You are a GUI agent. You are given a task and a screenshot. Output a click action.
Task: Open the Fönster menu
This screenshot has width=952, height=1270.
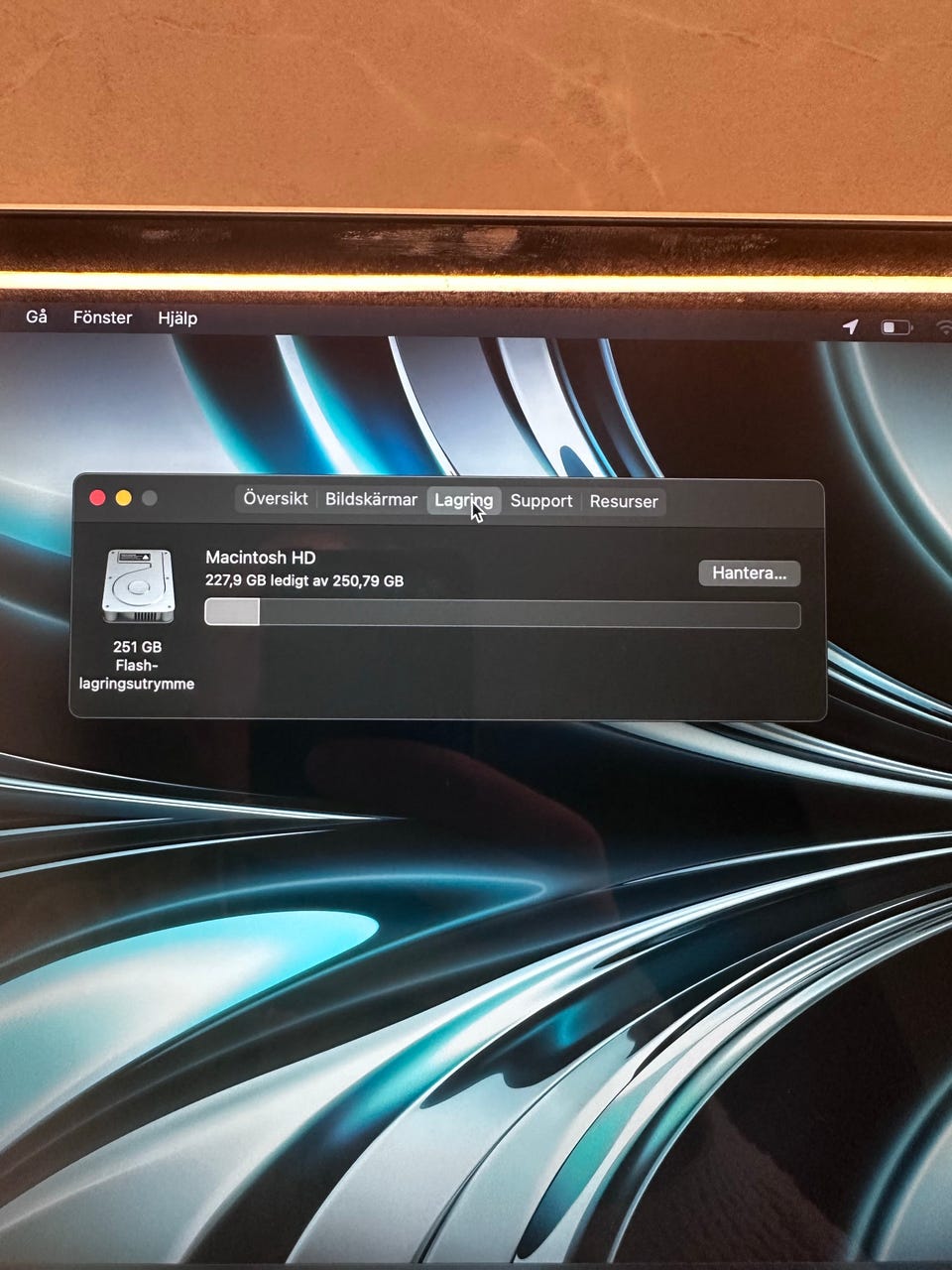coord(102,317)
